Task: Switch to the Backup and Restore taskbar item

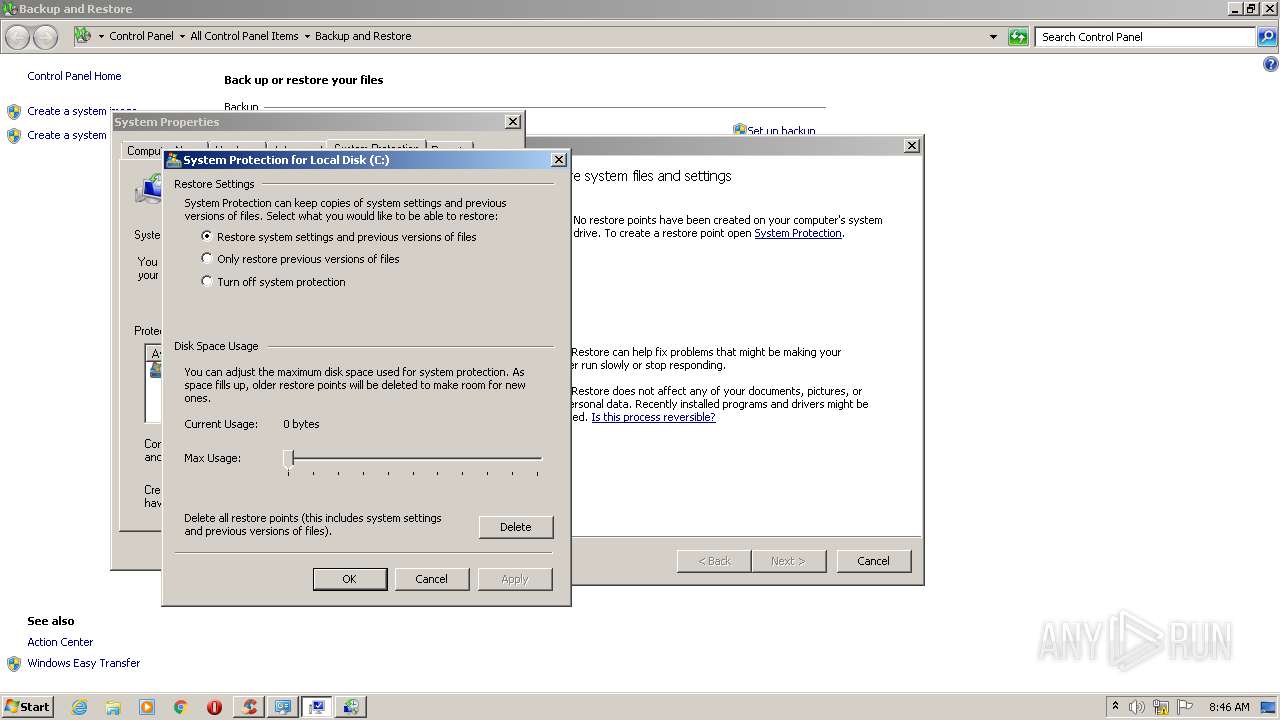Action: pyautogui.click(x=351, y=707)
